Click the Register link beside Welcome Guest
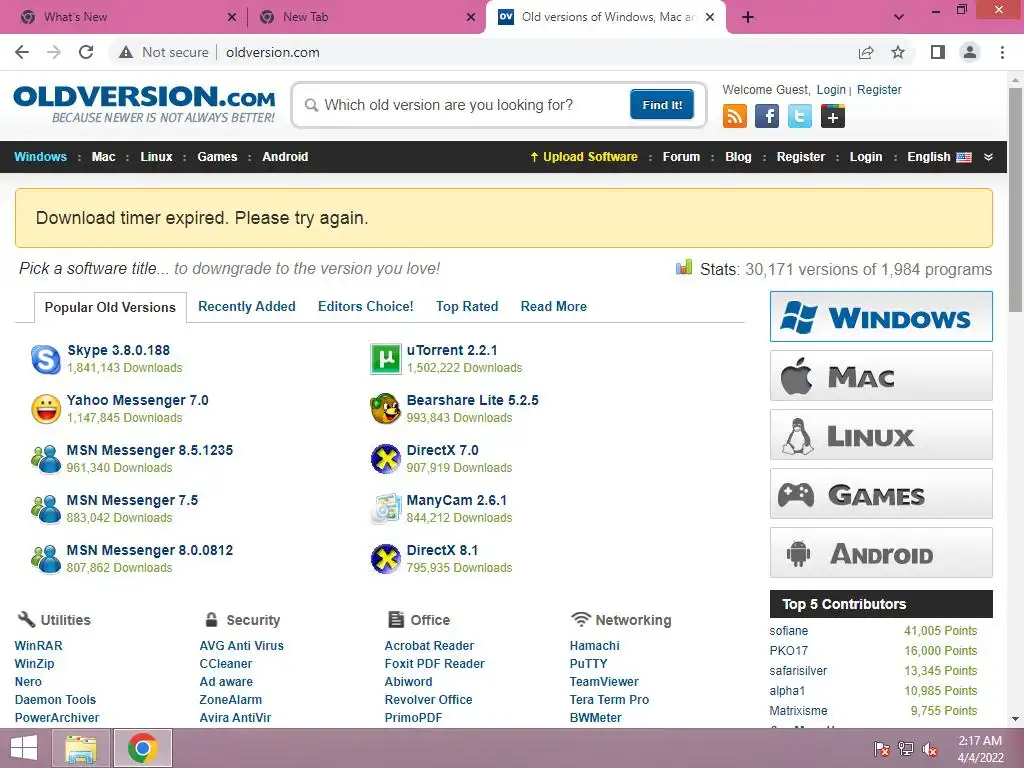1024x768 pixels. point(879,89)
